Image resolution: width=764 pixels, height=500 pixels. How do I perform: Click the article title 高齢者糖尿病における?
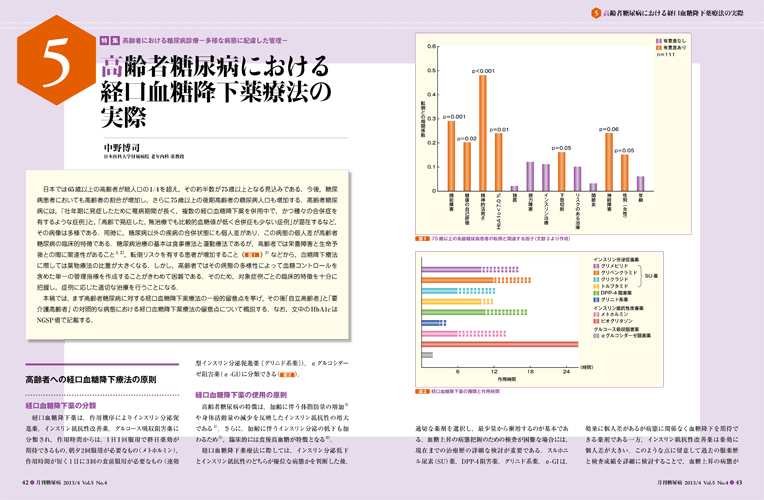pyautogui.click(x=215, y=67)
